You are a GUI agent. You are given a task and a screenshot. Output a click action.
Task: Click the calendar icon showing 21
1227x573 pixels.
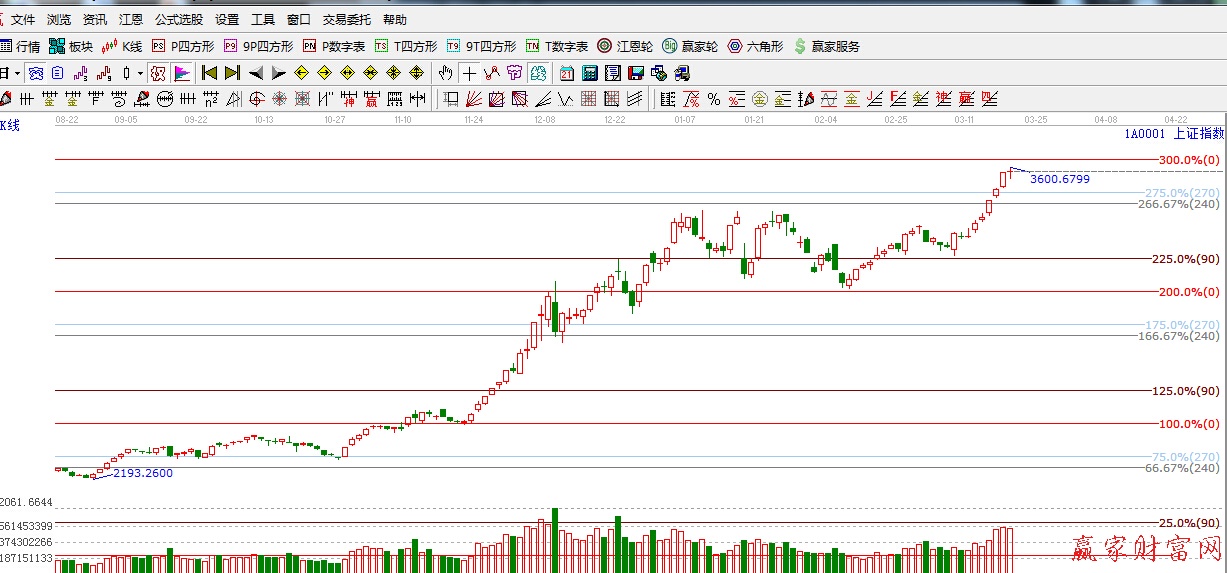click(567, 73)
